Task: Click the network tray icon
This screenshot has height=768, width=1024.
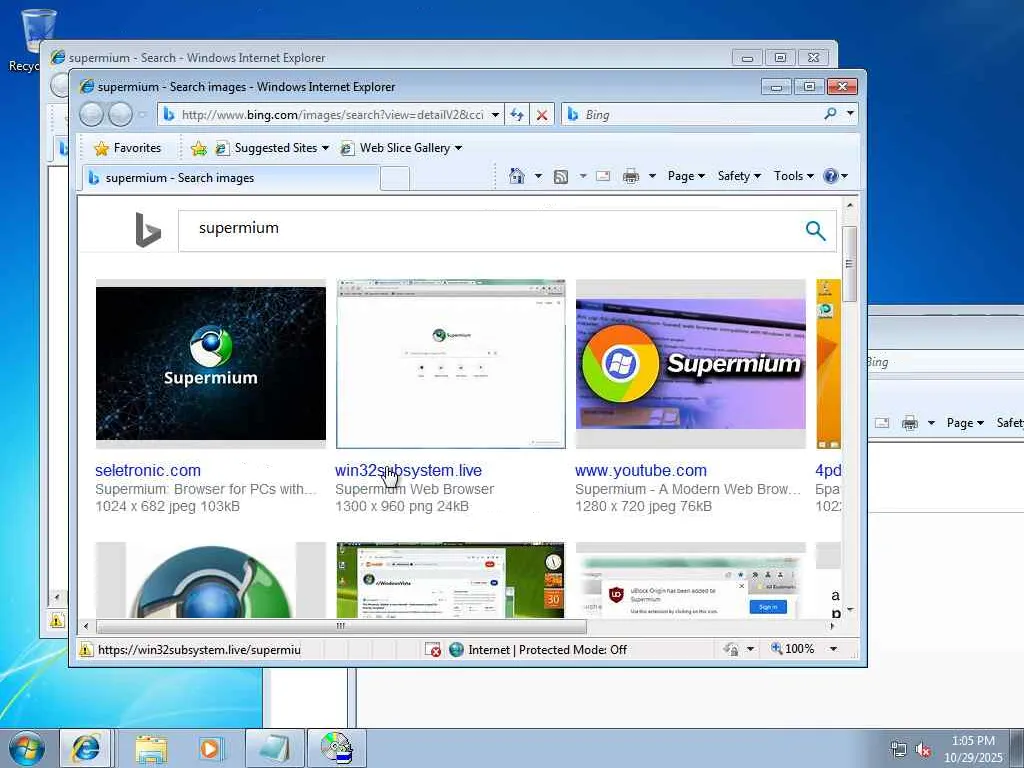Action: [x=899, y=750]
